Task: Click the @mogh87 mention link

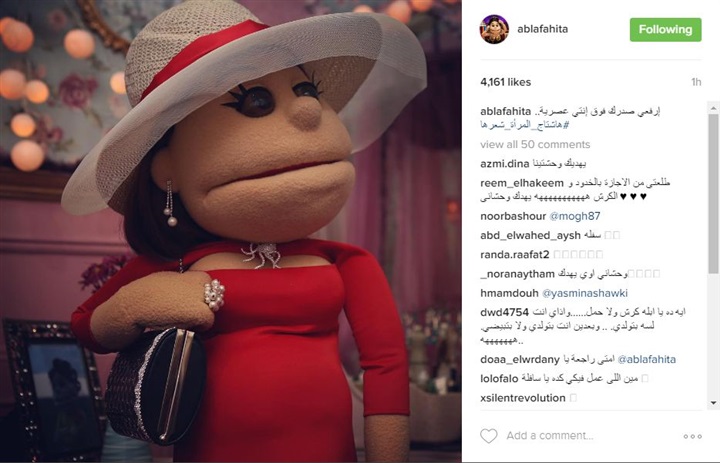Action: coord(574,216)
